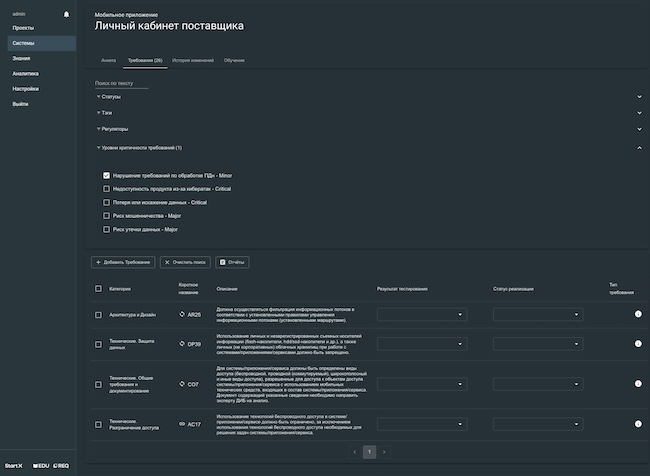Image resolution: width=650 pixels, height=476 pixels.
Task: Click the requirement type circle for CO7
Action: point(639,383)
